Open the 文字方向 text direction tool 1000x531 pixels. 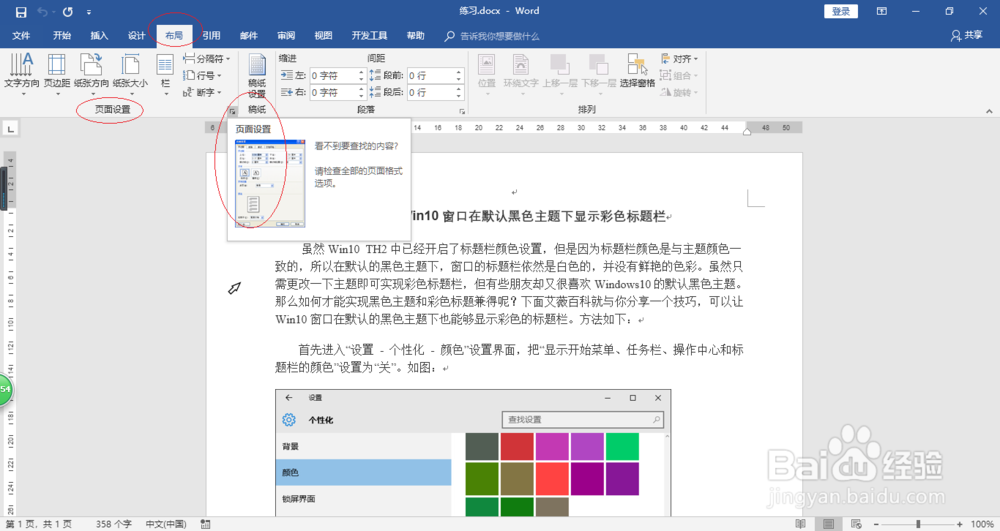pyautogui.click(x=22, y=74)
